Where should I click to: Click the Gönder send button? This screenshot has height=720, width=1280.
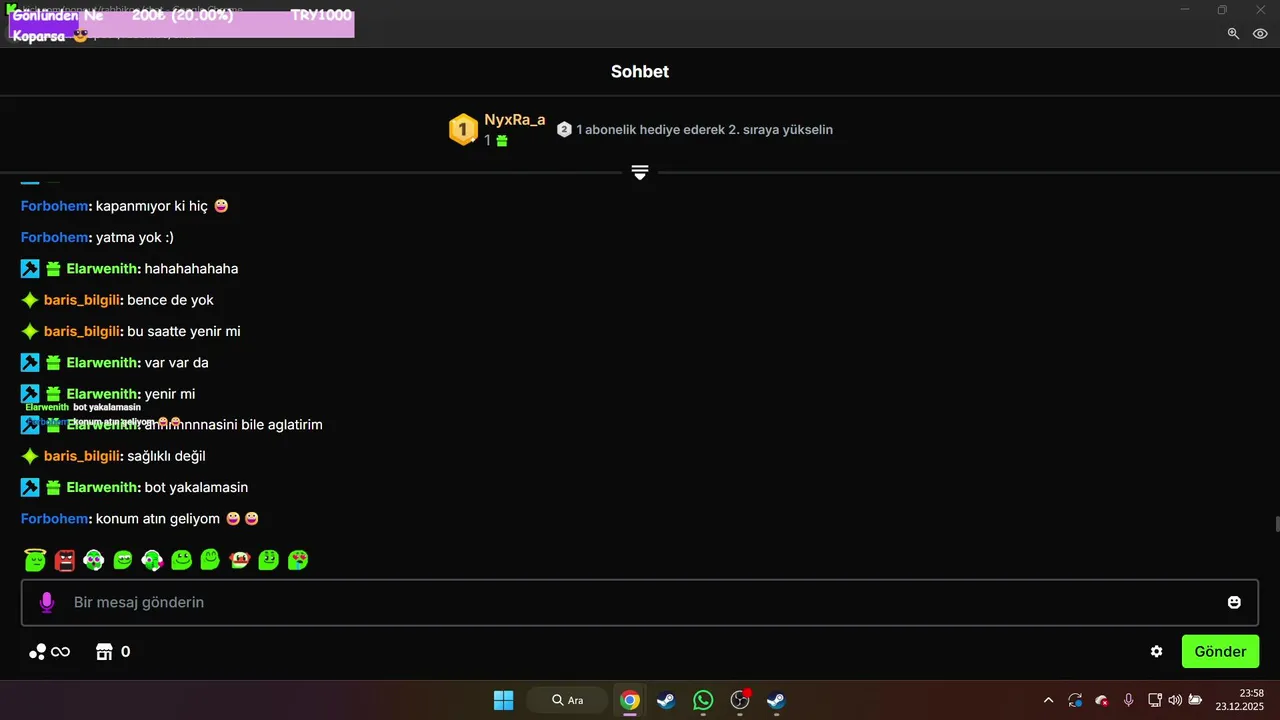pyautogui.click(x=1220, y=651)
